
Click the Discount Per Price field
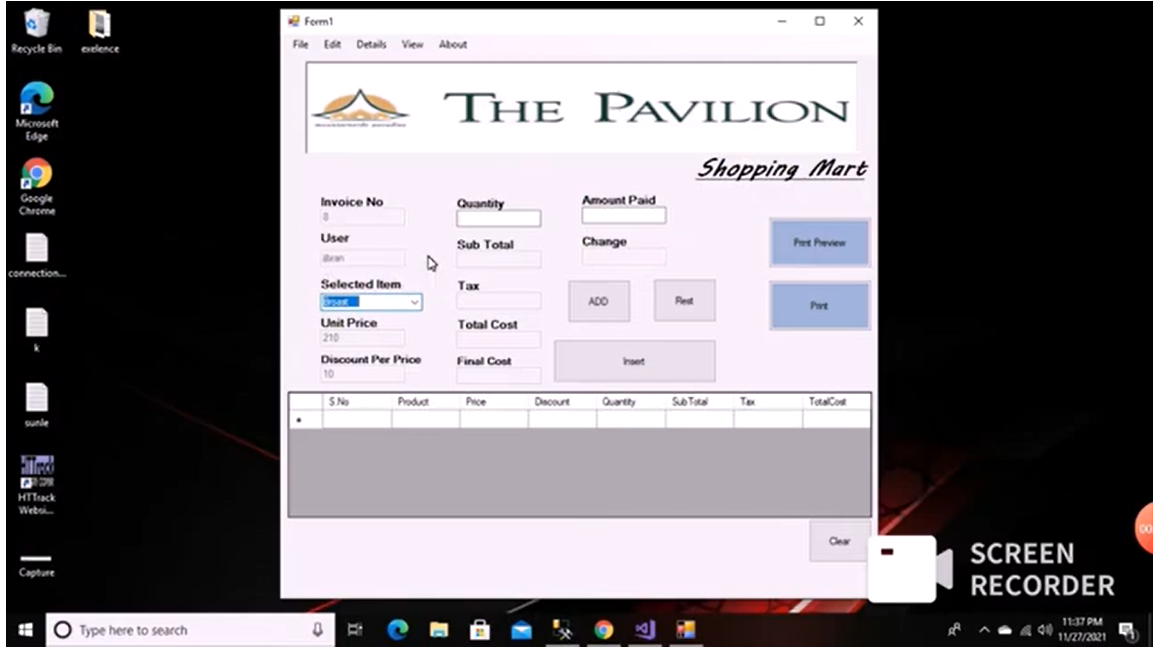pyautogui.click(x=363, y=374)
